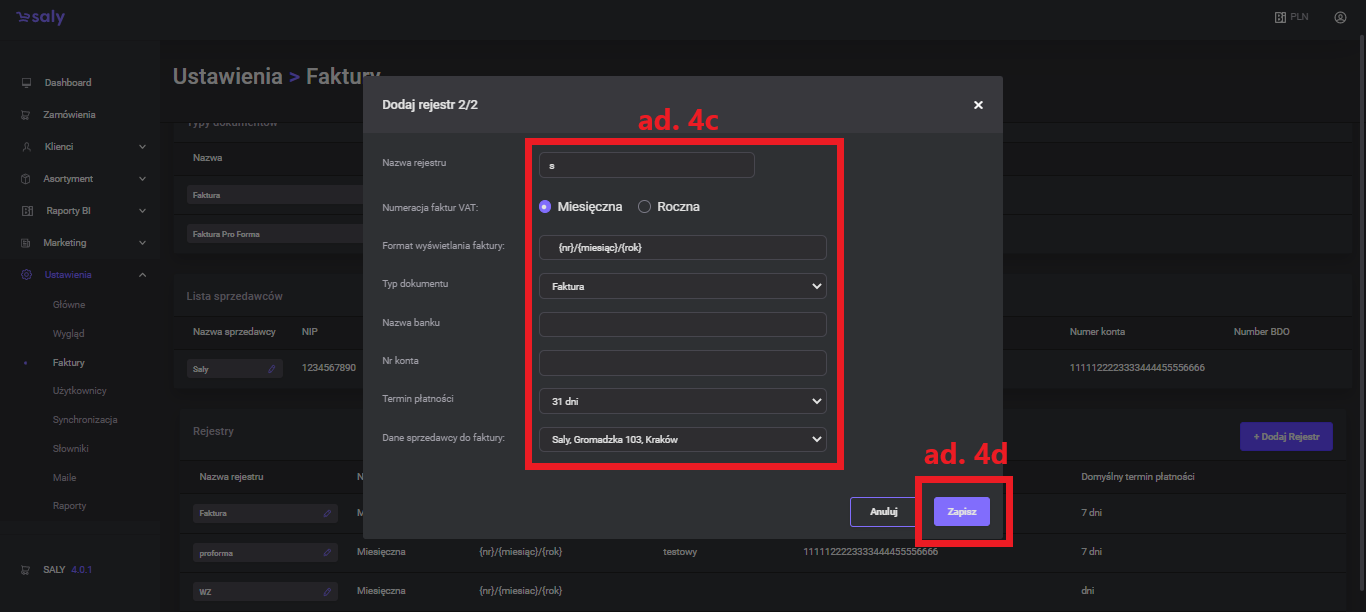1366x612 pixels.
Task: Click the Zamówienia cart icon
Action: pos(26,115)
